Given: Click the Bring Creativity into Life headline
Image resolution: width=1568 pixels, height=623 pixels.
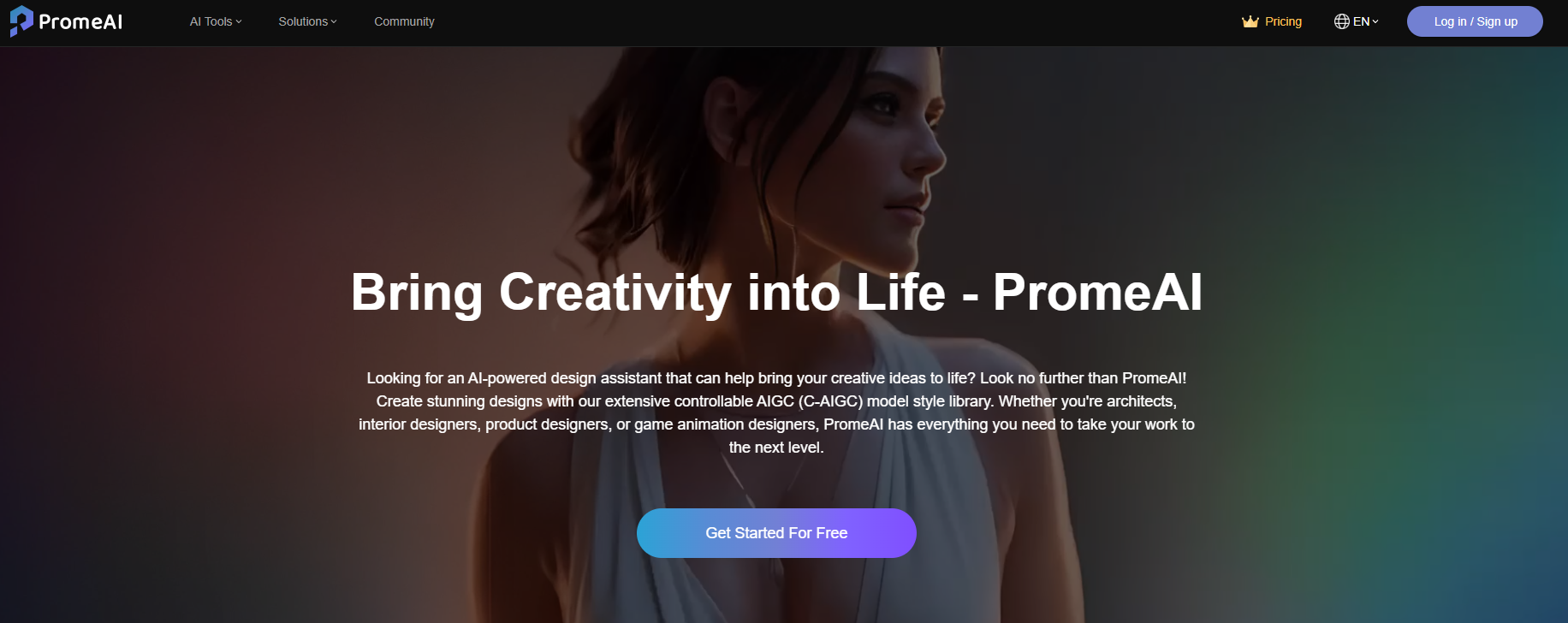Looking at the screenshot, I should click(x=776, y=293).
